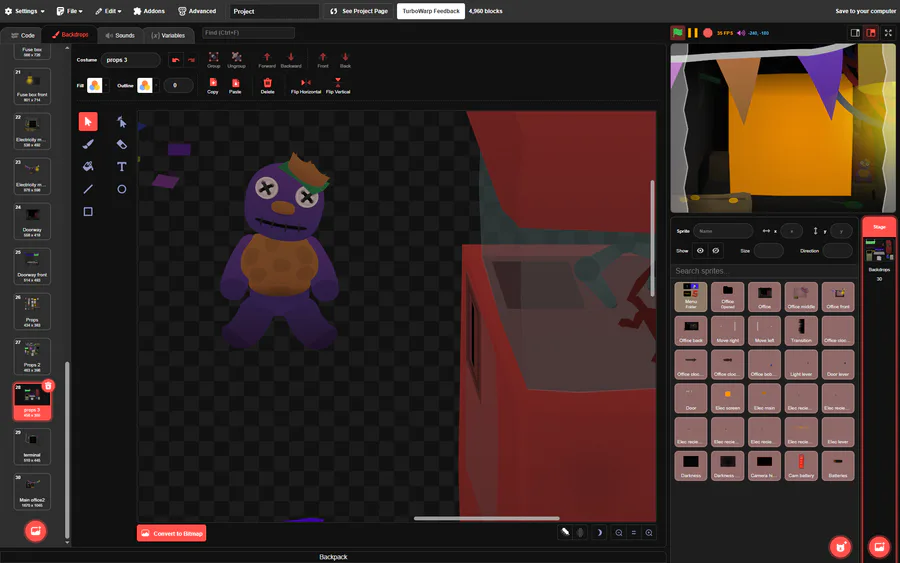Image resolution: width=900 pixels, height=563 pixels.
Task: Switch to the Sounds tab
Action: click(x=120, y=35)
